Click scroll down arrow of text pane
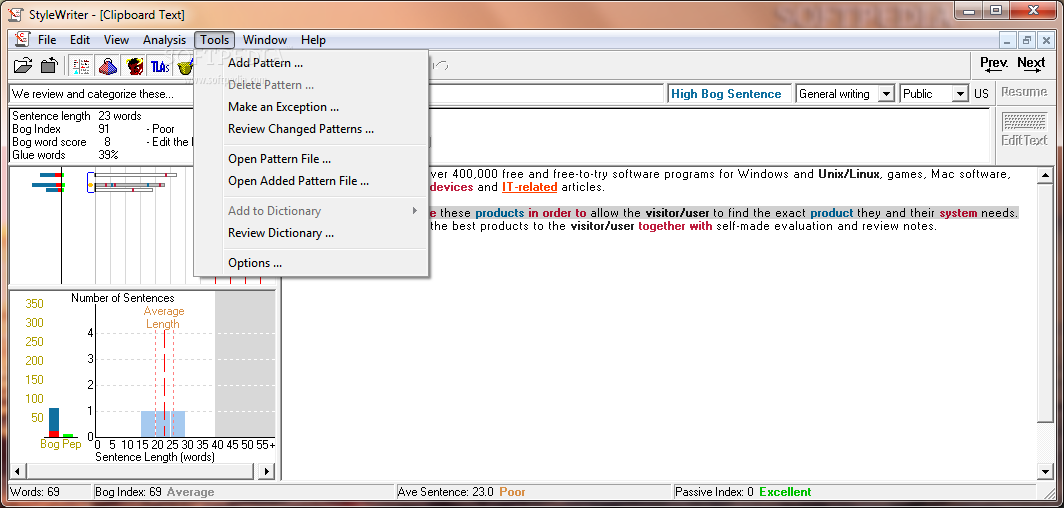This screenshot has width=1064, height=508. pyautogui.click(x=1045, y=471)
